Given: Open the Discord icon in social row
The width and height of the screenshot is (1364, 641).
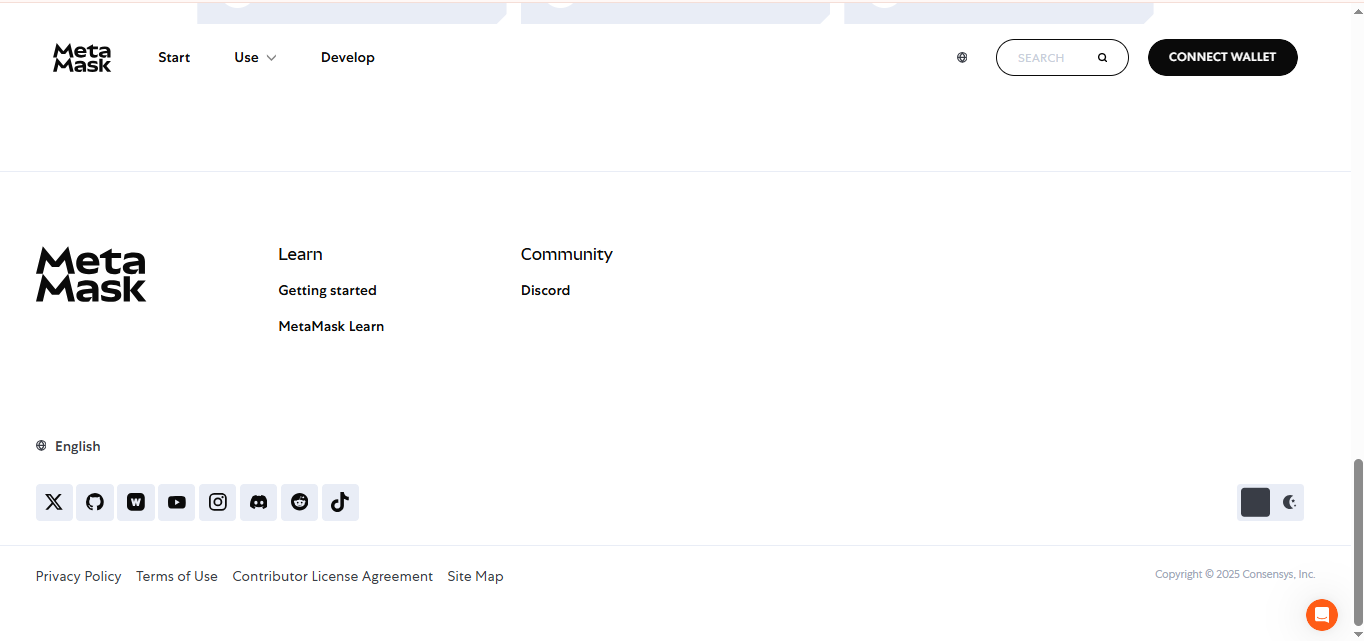Looking at the screenshot, I should pos(259,502).
